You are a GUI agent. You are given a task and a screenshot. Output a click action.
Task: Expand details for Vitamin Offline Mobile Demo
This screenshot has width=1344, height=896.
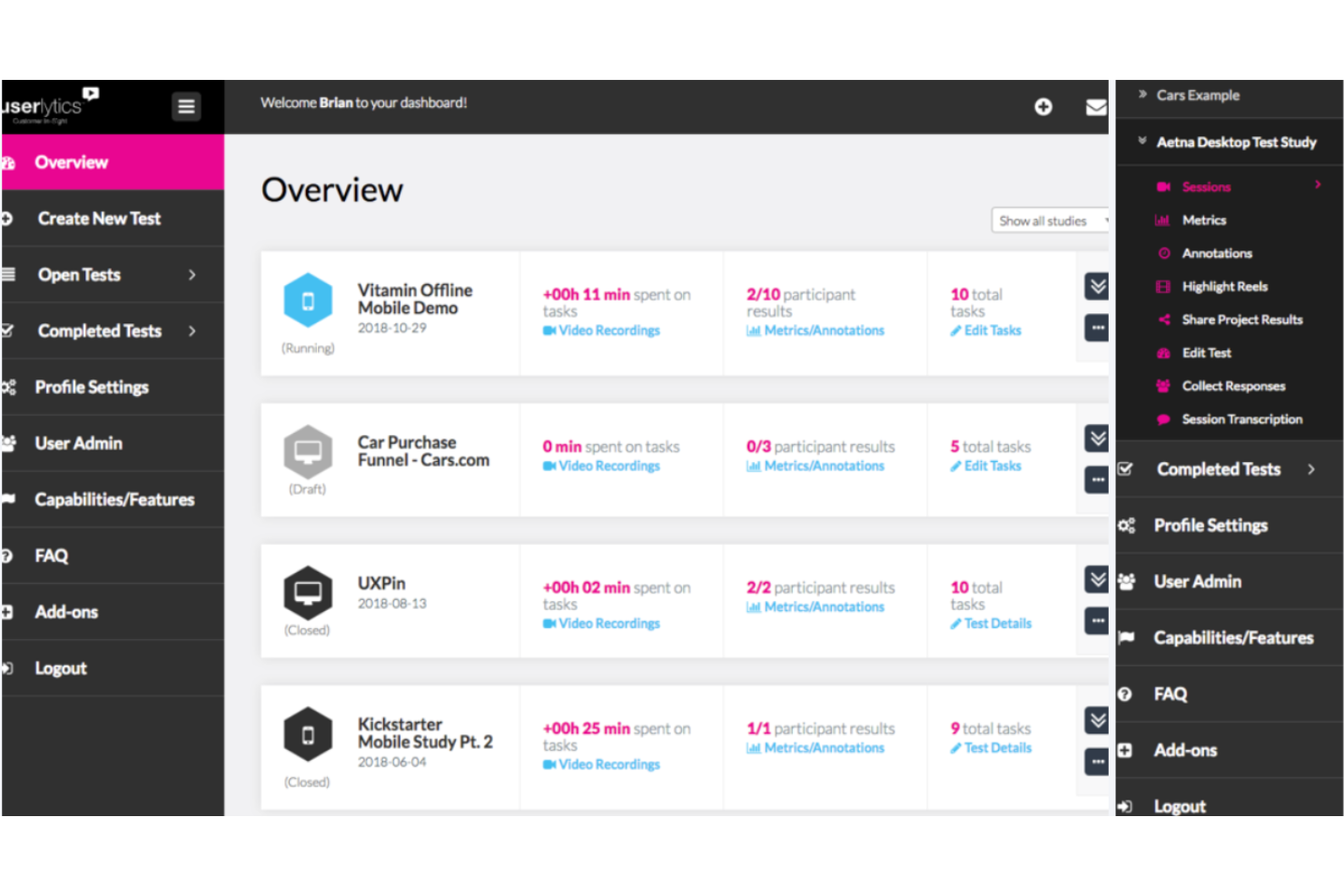click(1096, 284)
